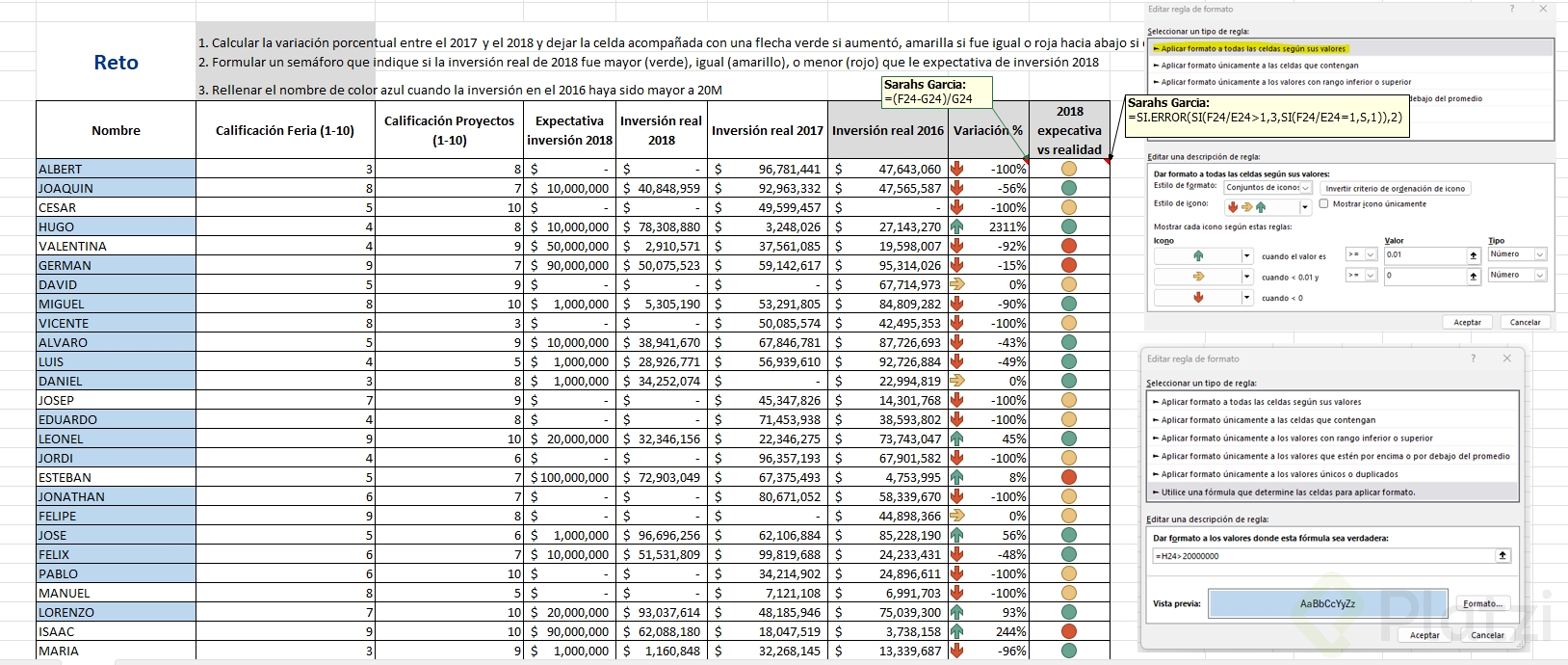Select 'valores con rango inferior o superior' in the formula rule dialog
1568x665 pixels.
pyautogui.click(x=1332, y=439)
